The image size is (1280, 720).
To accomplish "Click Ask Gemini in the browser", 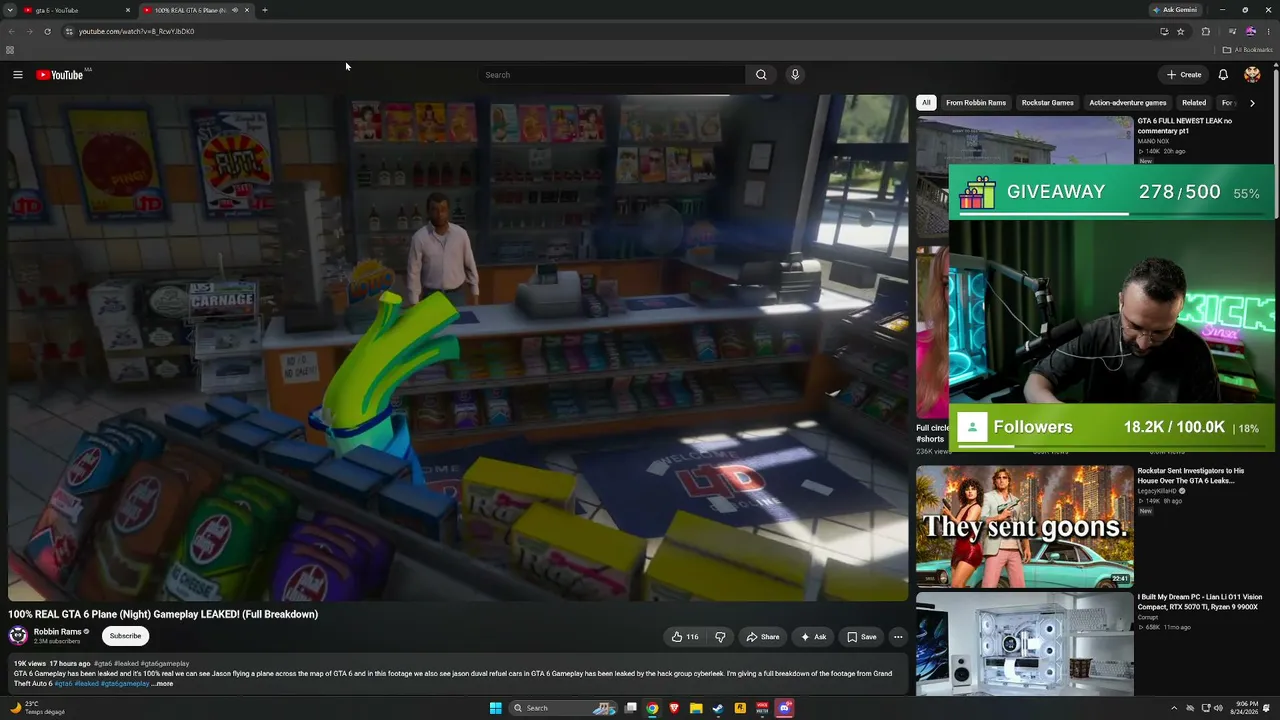I will [1175, 10].
